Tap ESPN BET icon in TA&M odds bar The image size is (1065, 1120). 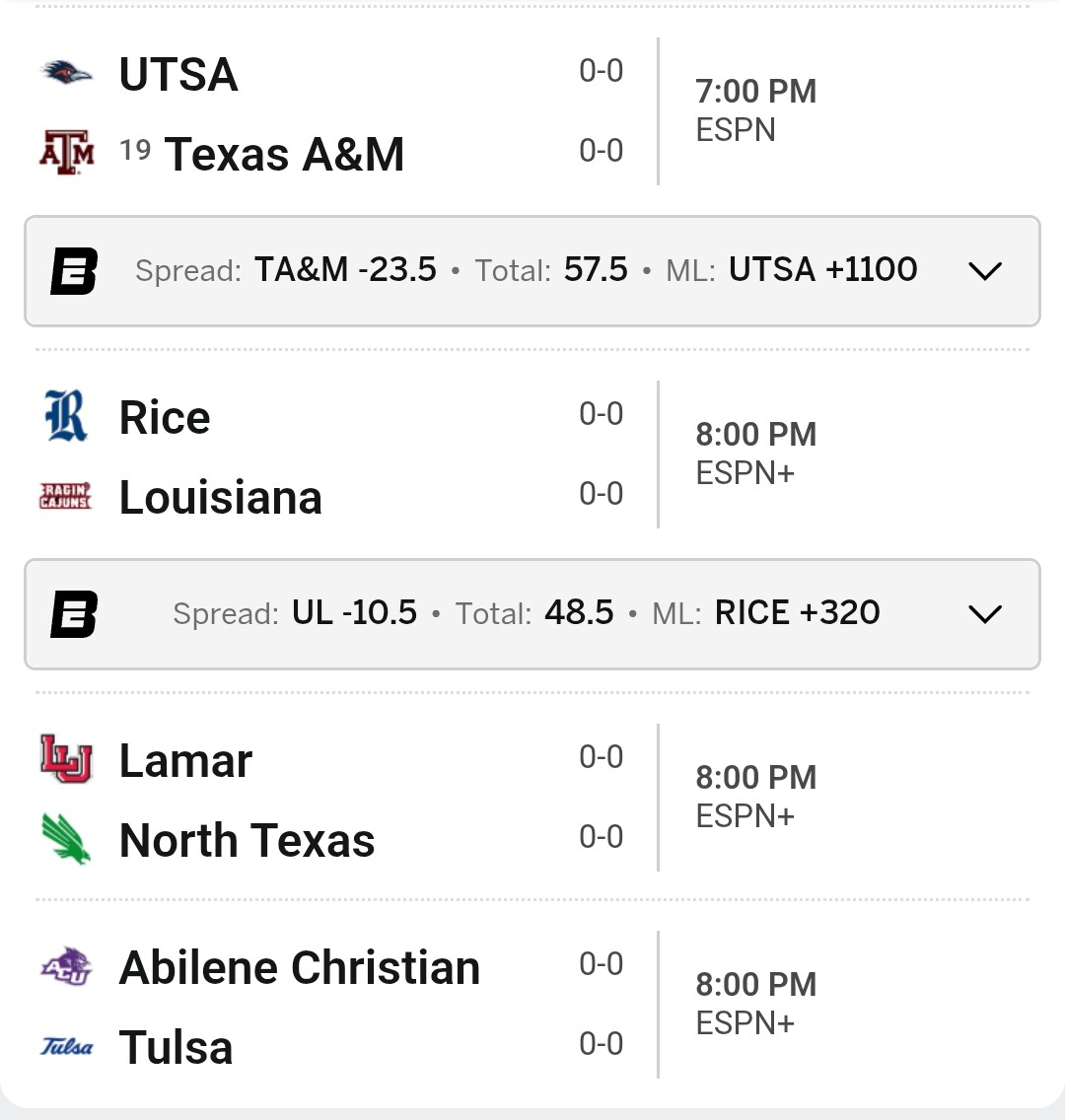[x=74, y=271]
